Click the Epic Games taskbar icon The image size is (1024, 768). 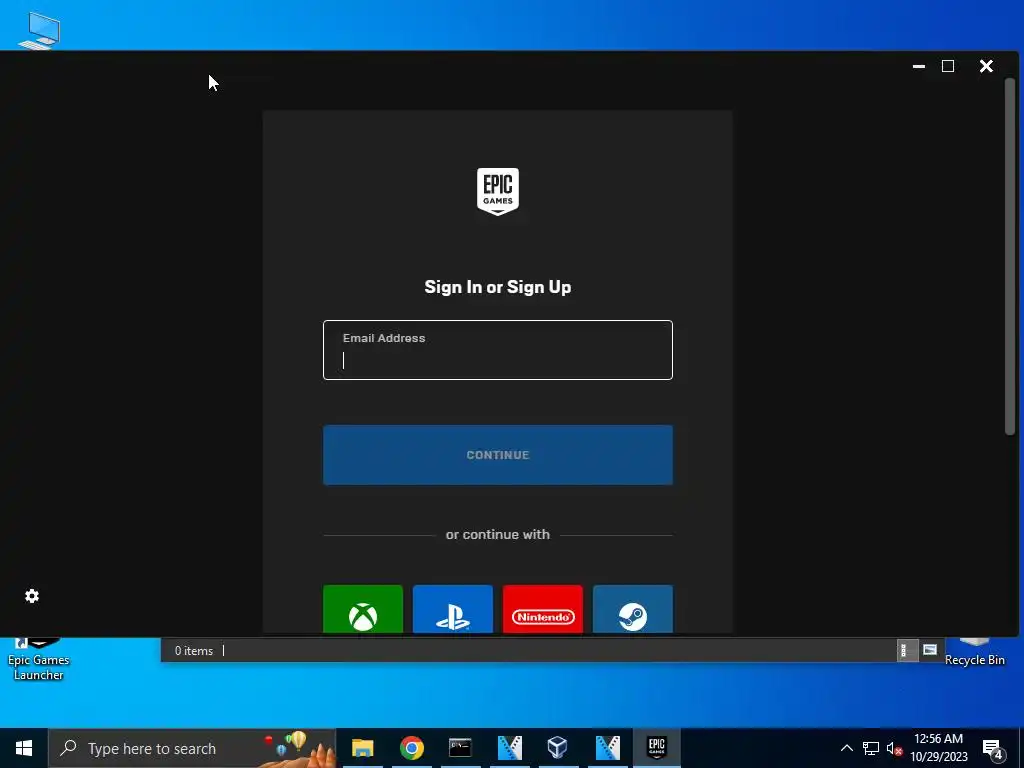coord(656,748)
